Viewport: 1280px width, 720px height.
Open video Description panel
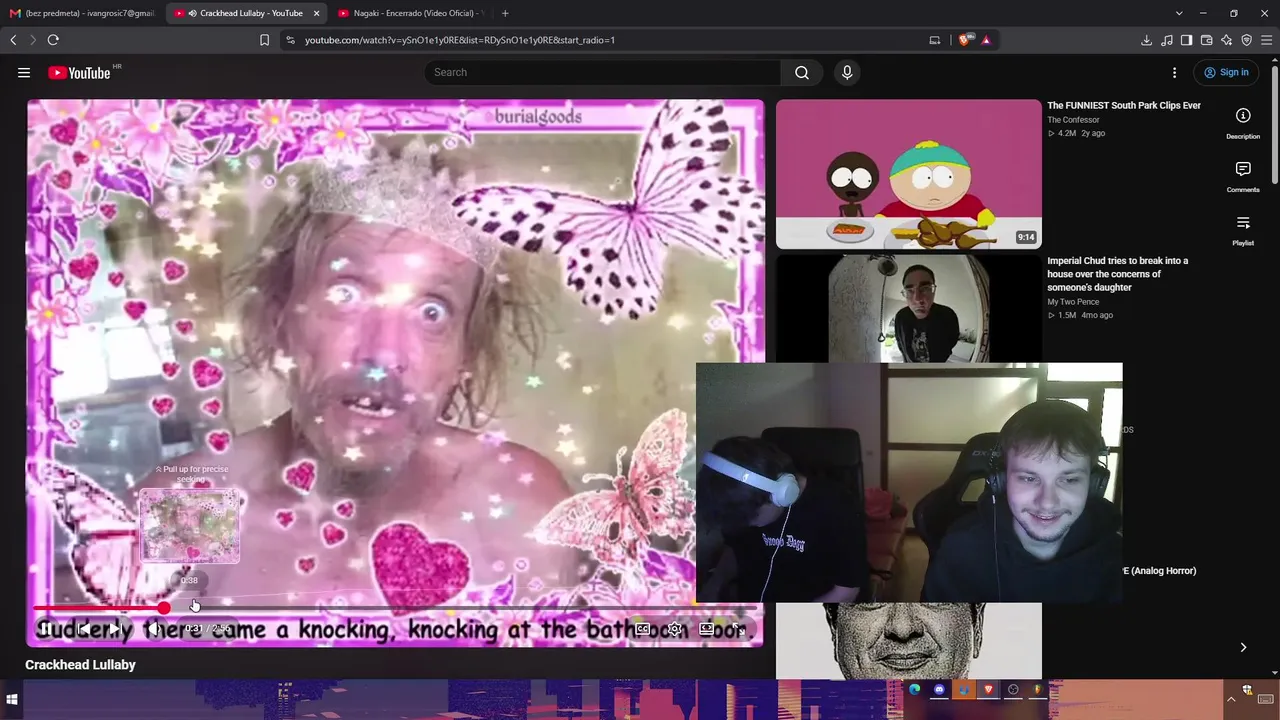[x=1243, y=123]
